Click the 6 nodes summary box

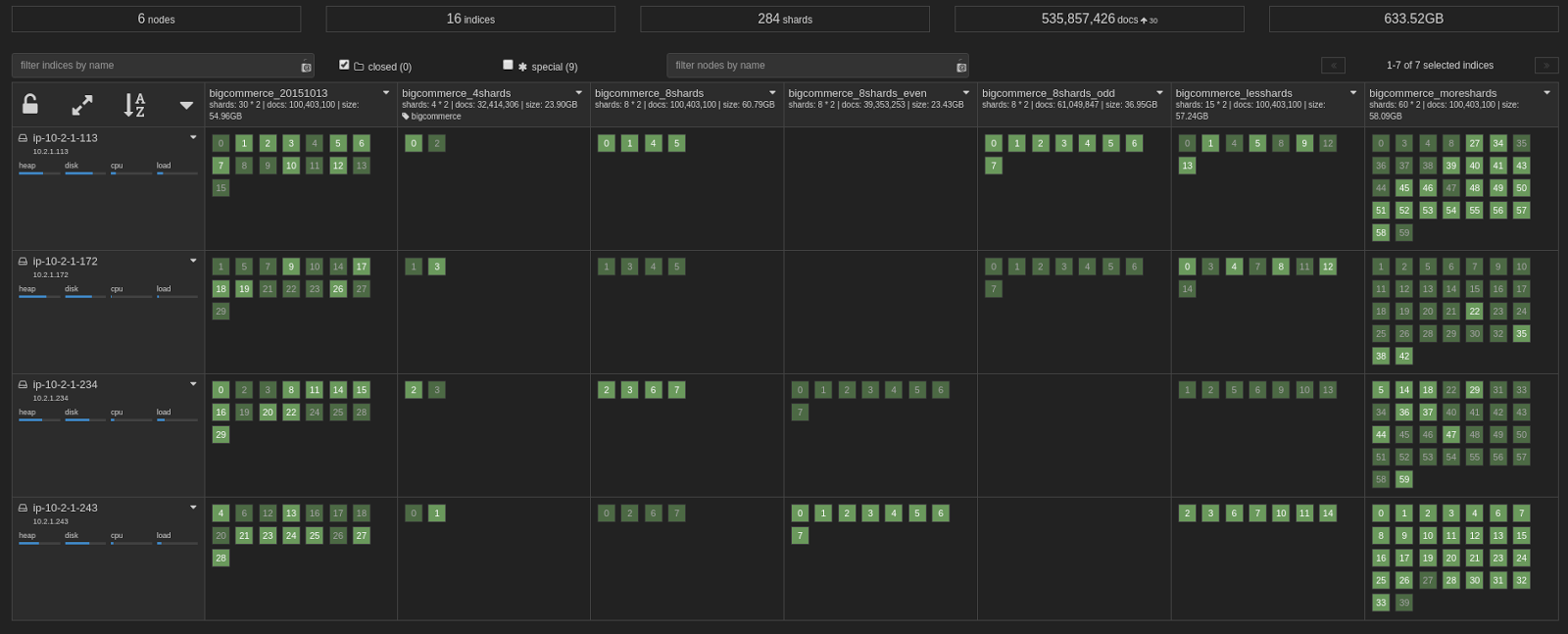pos(156,19)
